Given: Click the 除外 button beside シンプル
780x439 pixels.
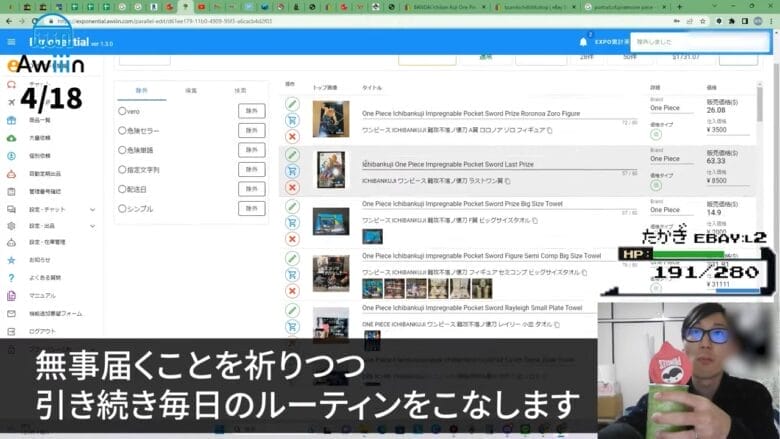Looking at the screenshot, I should (x=252, y=208).
